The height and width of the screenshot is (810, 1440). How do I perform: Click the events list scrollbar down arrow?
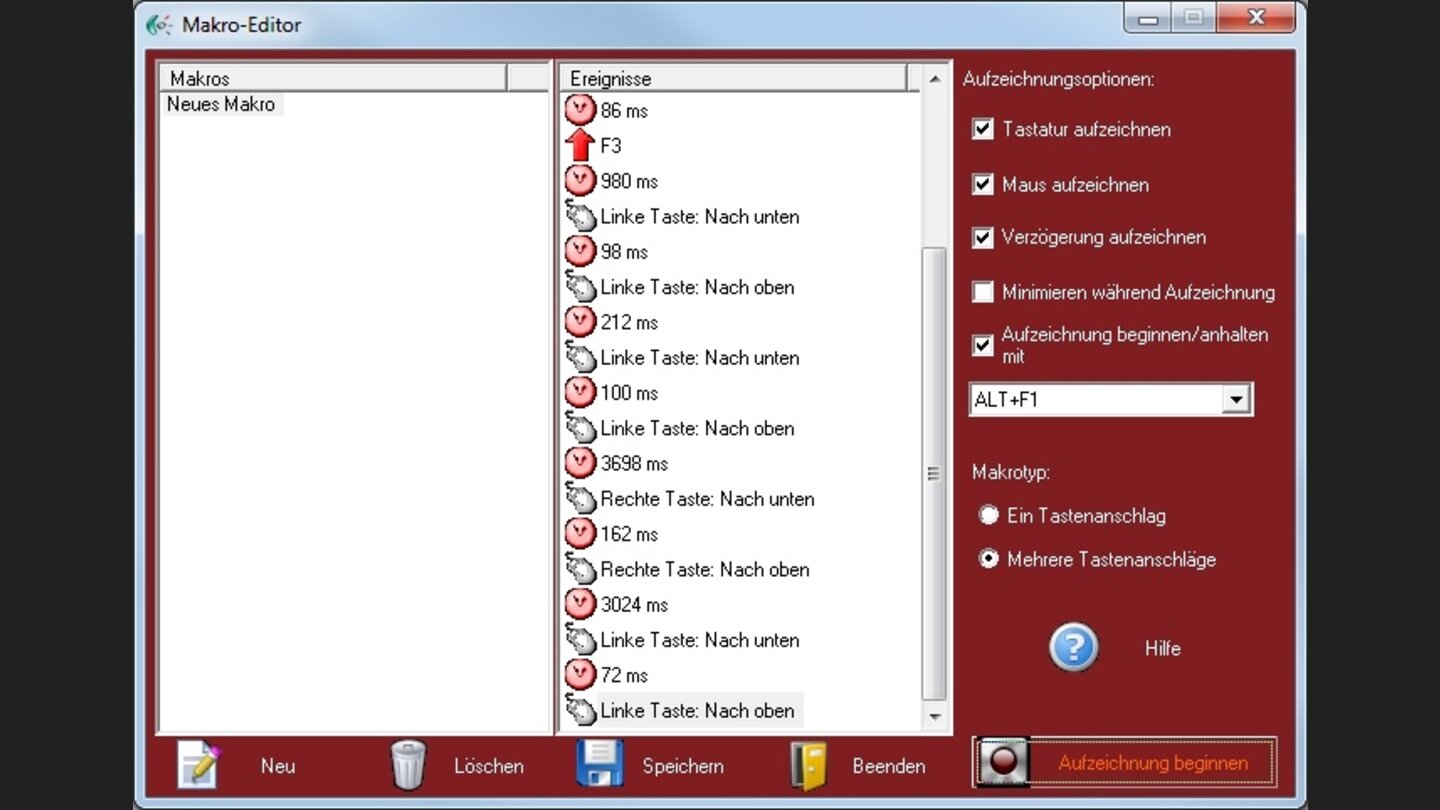point(934,716)
